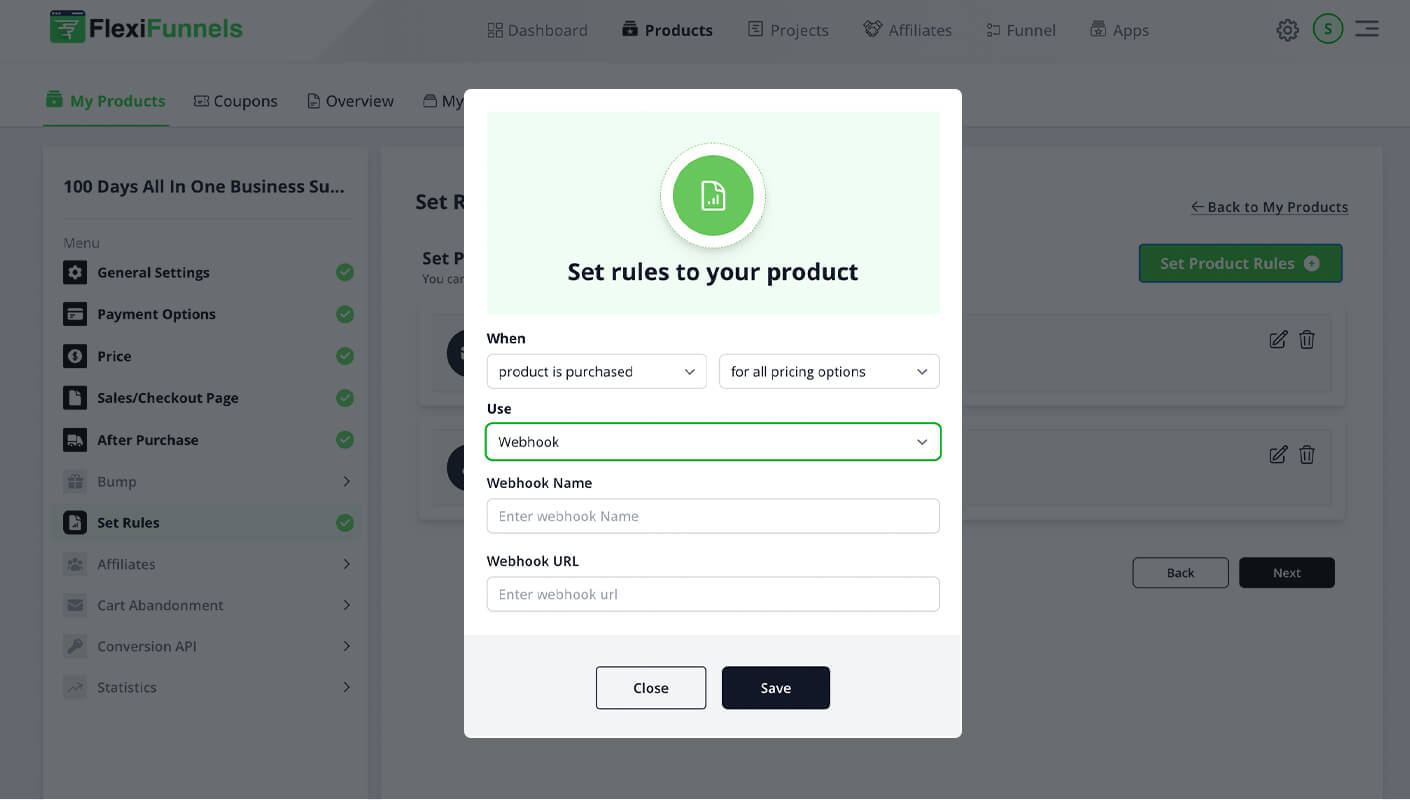This screenshot has height=800, width=1410.
Task: Go to Dashboard in top navigation
Action: (537, 30)
